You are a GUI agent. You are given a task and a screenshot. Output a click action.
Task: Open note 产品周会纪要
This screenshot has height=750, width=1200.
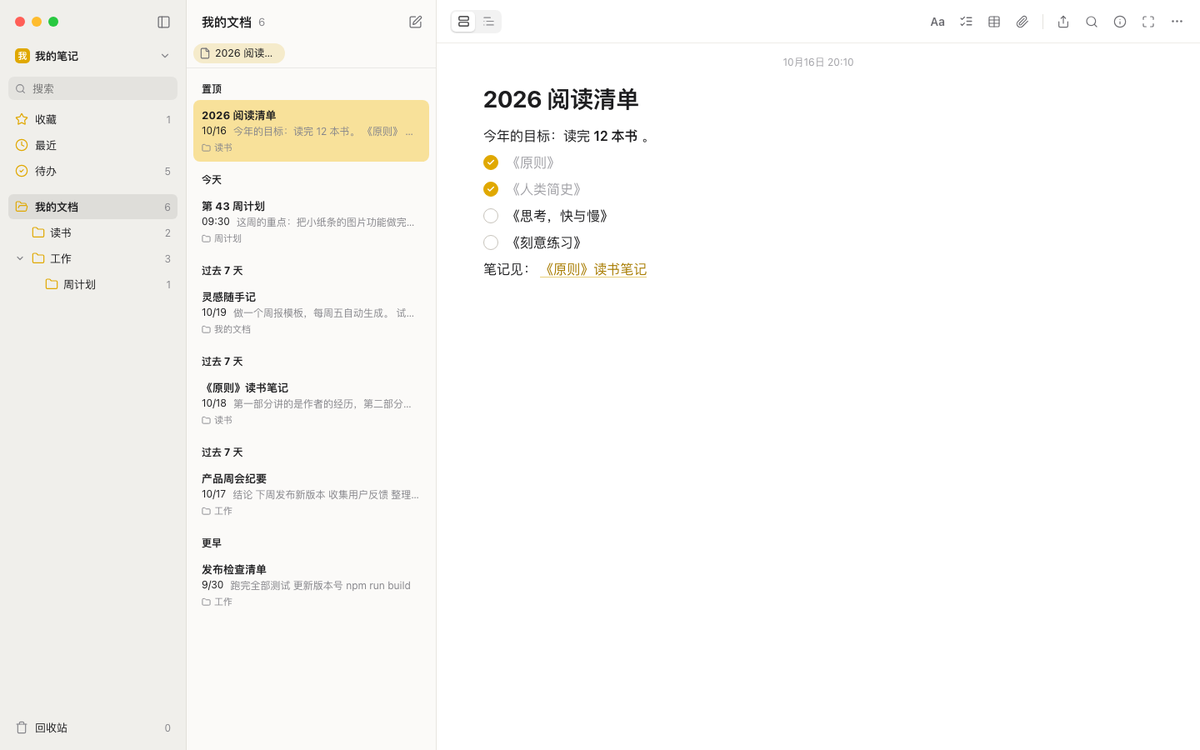click(x=311, y=494)
